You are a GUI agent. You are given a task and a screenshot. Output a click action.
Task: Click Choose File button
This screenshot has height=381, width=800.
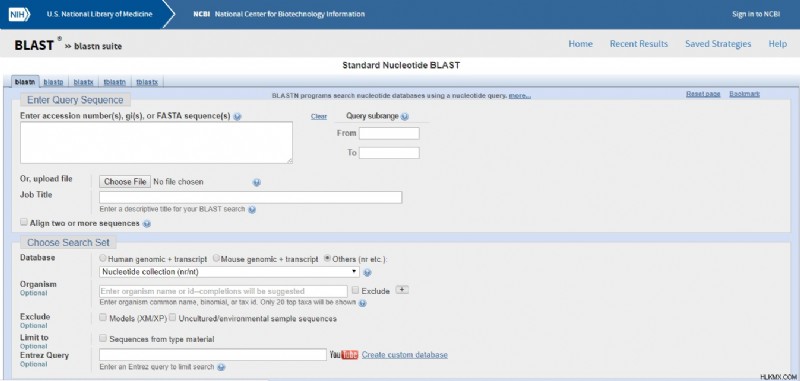pyautogui.click(x=125, y=182)
